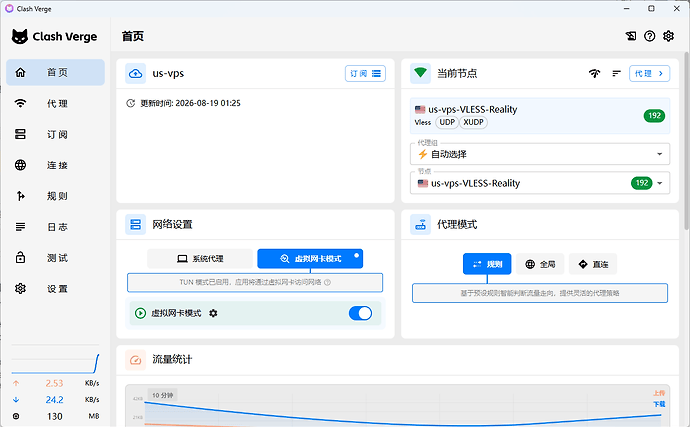Click the download speed arrow icon
Screen dimensions: 690x427
[x=16, y=400]
